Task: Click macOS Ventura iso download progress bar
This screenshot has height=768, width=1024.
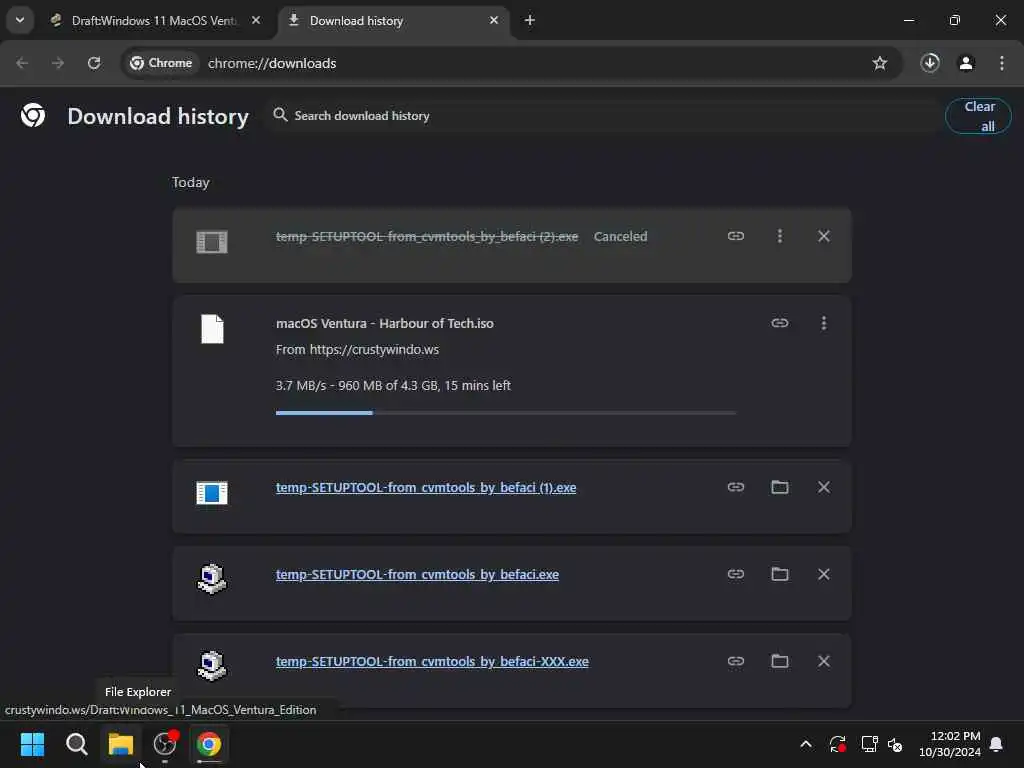Action: pyautogui.click(x=506, y=413)
